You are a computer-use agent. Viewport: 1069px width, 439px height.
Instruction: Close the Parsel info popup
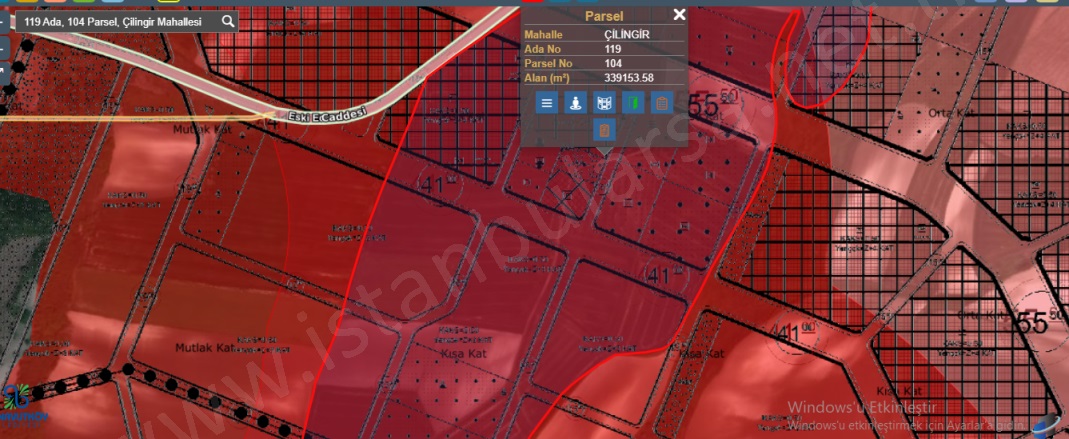[679, 15]
